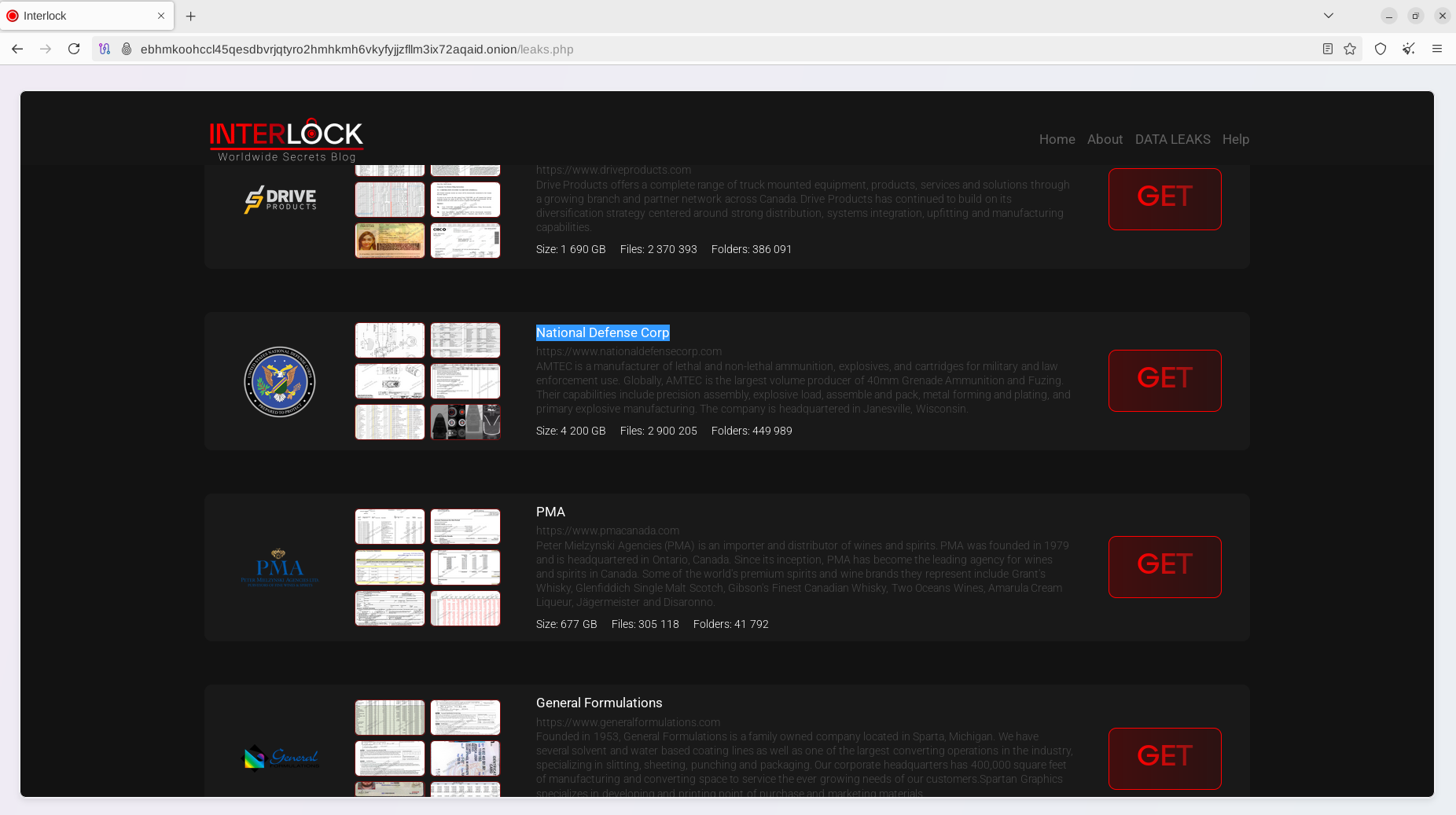Viewport: 1456px width, 815px height.
Task: Open the Tor circuit display icon
Action: 105,49
